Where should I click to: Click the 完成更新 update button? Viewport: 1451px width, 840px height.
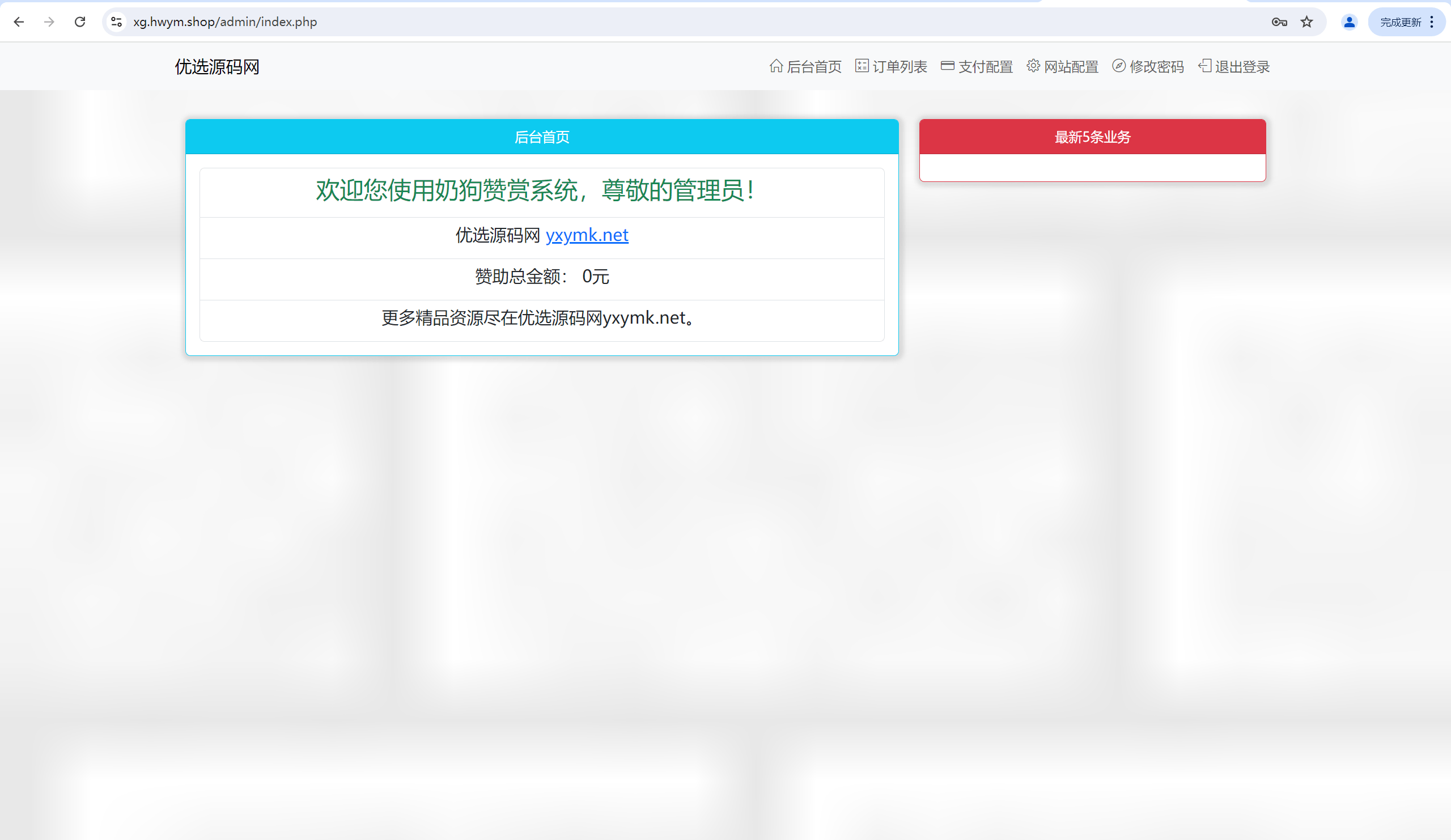(x=1401, y=23)
